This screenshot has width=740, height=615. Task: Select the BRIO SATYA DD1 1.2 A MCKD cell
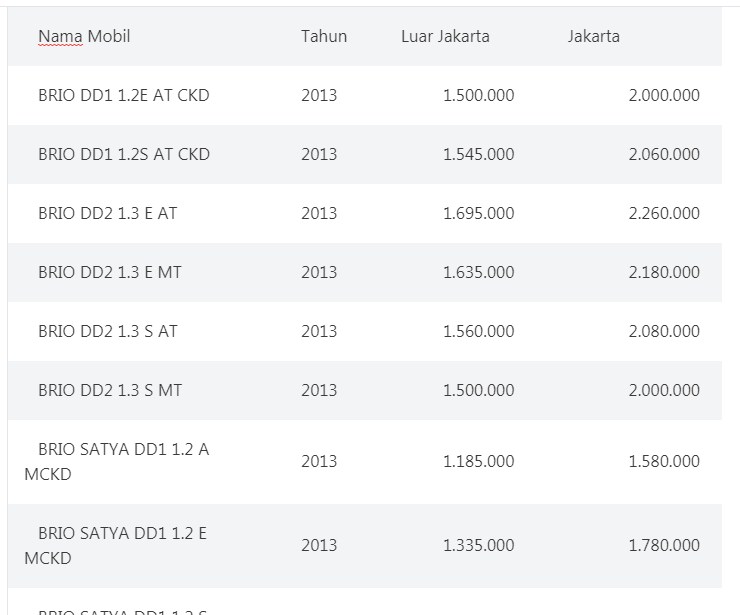[x=117, y=462]
